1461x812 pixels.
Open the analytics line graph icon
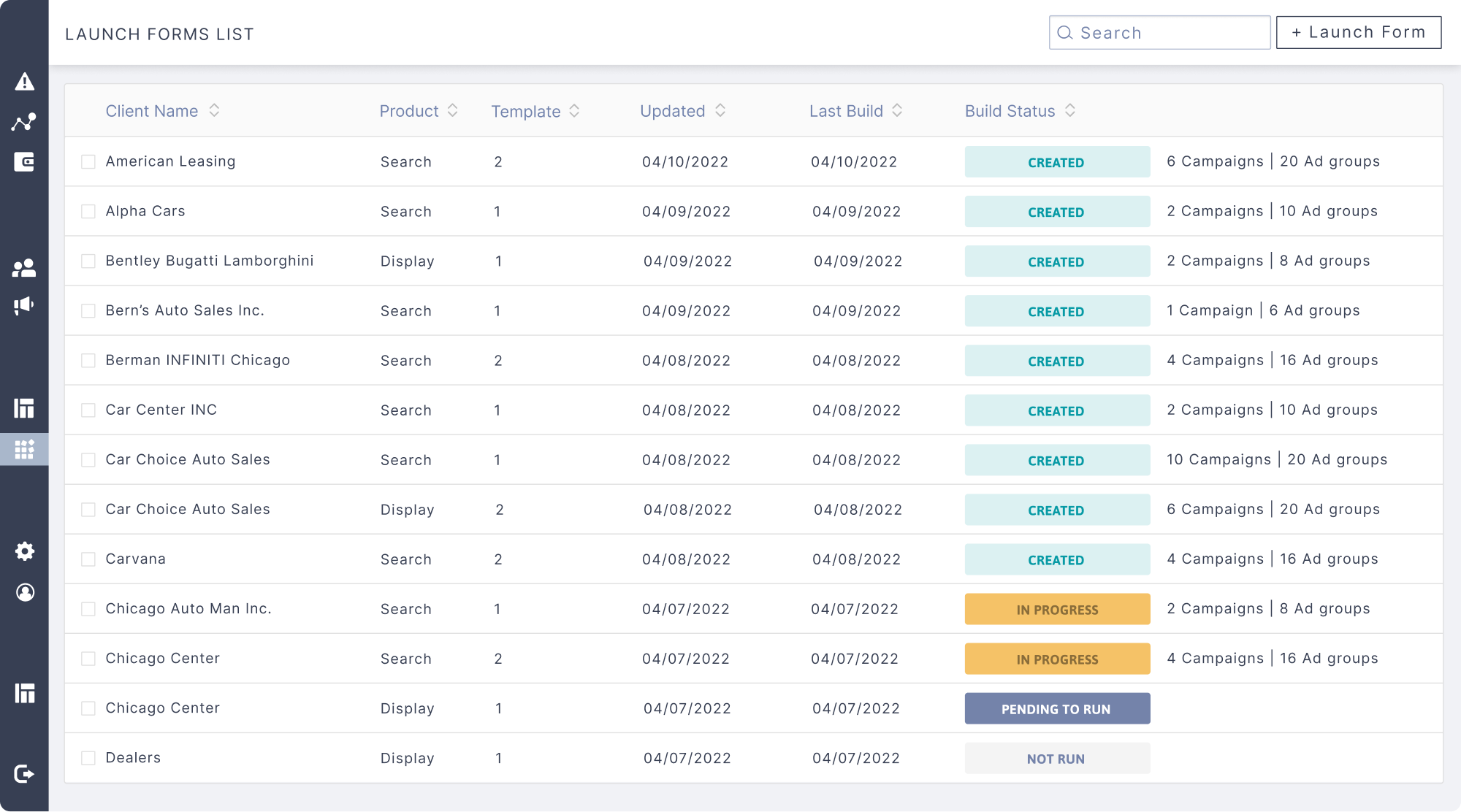coord(24,122)
